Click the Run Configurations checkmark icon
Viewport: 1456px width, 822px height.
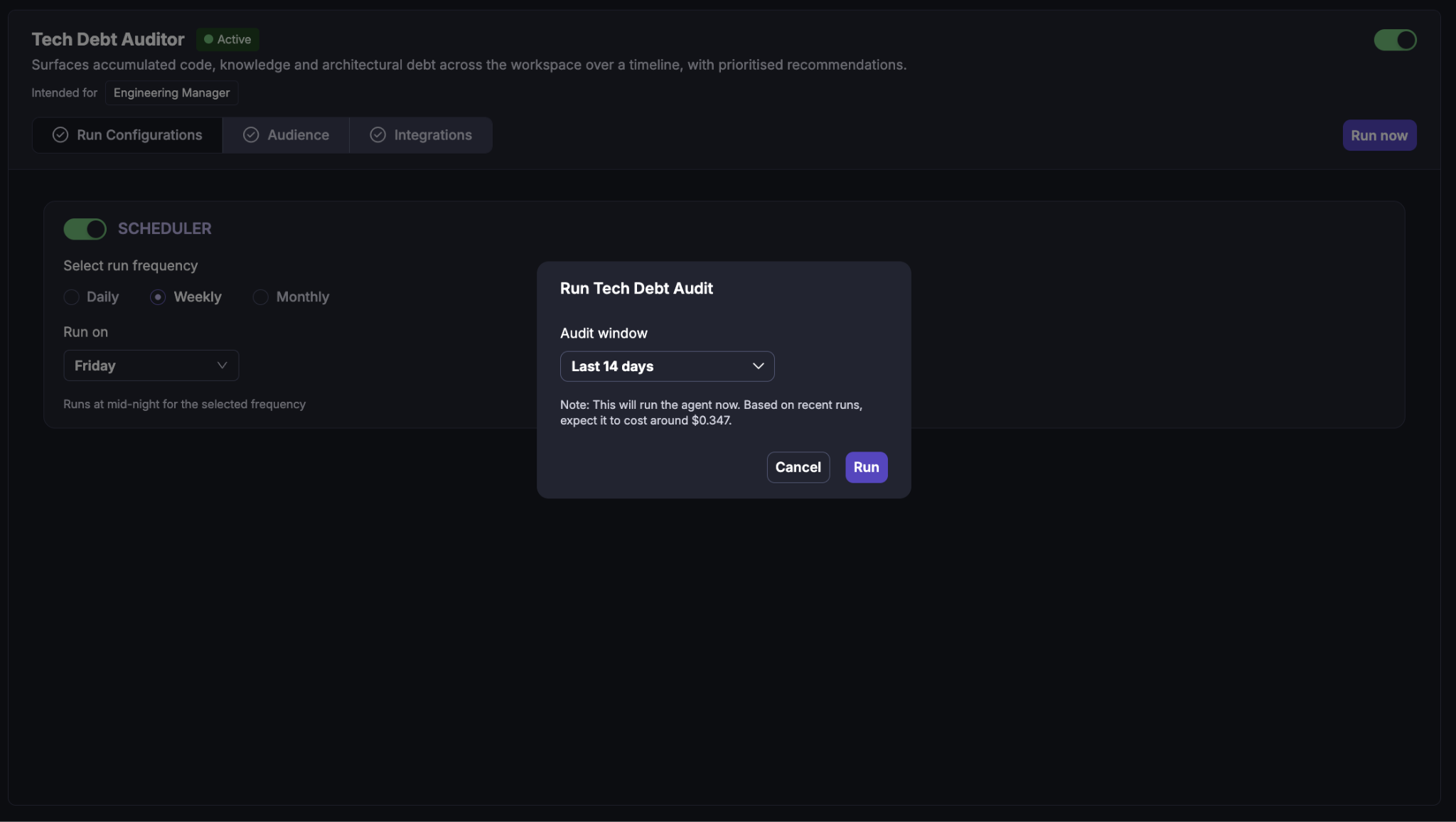pyautogui.click(x=60, y=135)
